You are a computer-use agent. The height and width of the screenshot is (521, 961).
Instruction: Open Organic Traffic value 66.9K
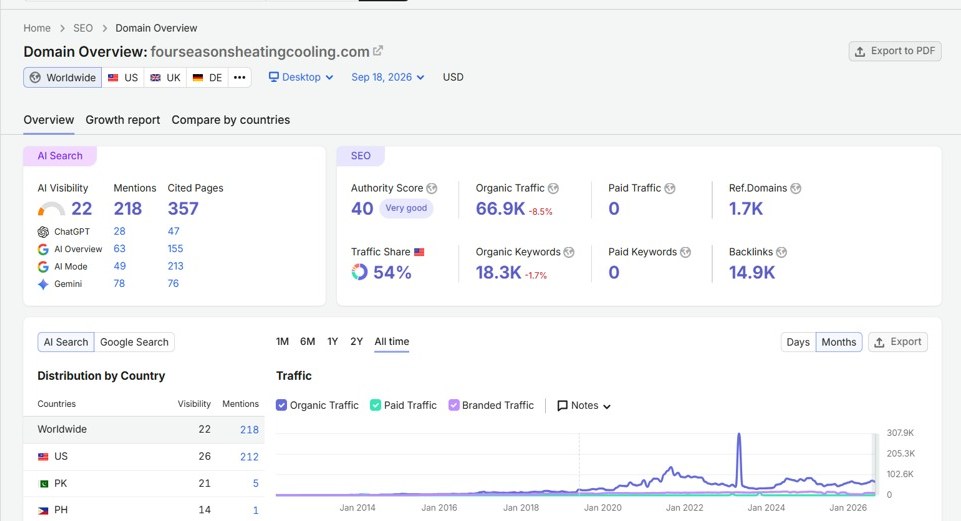500,209
